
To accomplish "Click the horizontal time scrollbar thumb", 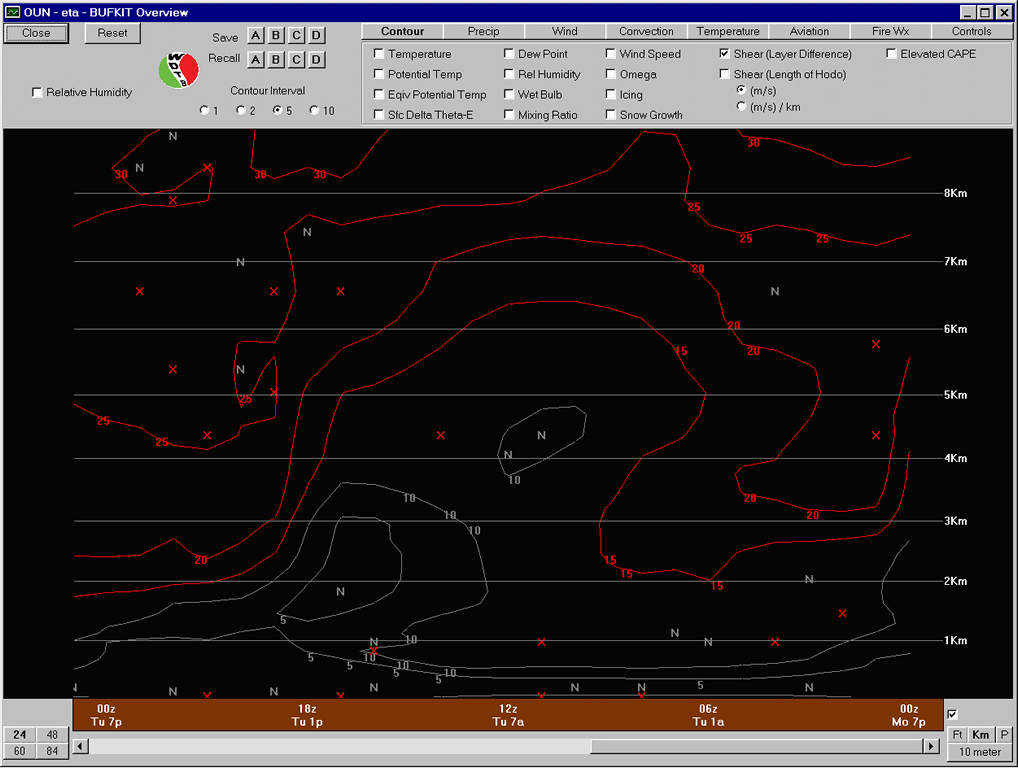I will 757,746.
